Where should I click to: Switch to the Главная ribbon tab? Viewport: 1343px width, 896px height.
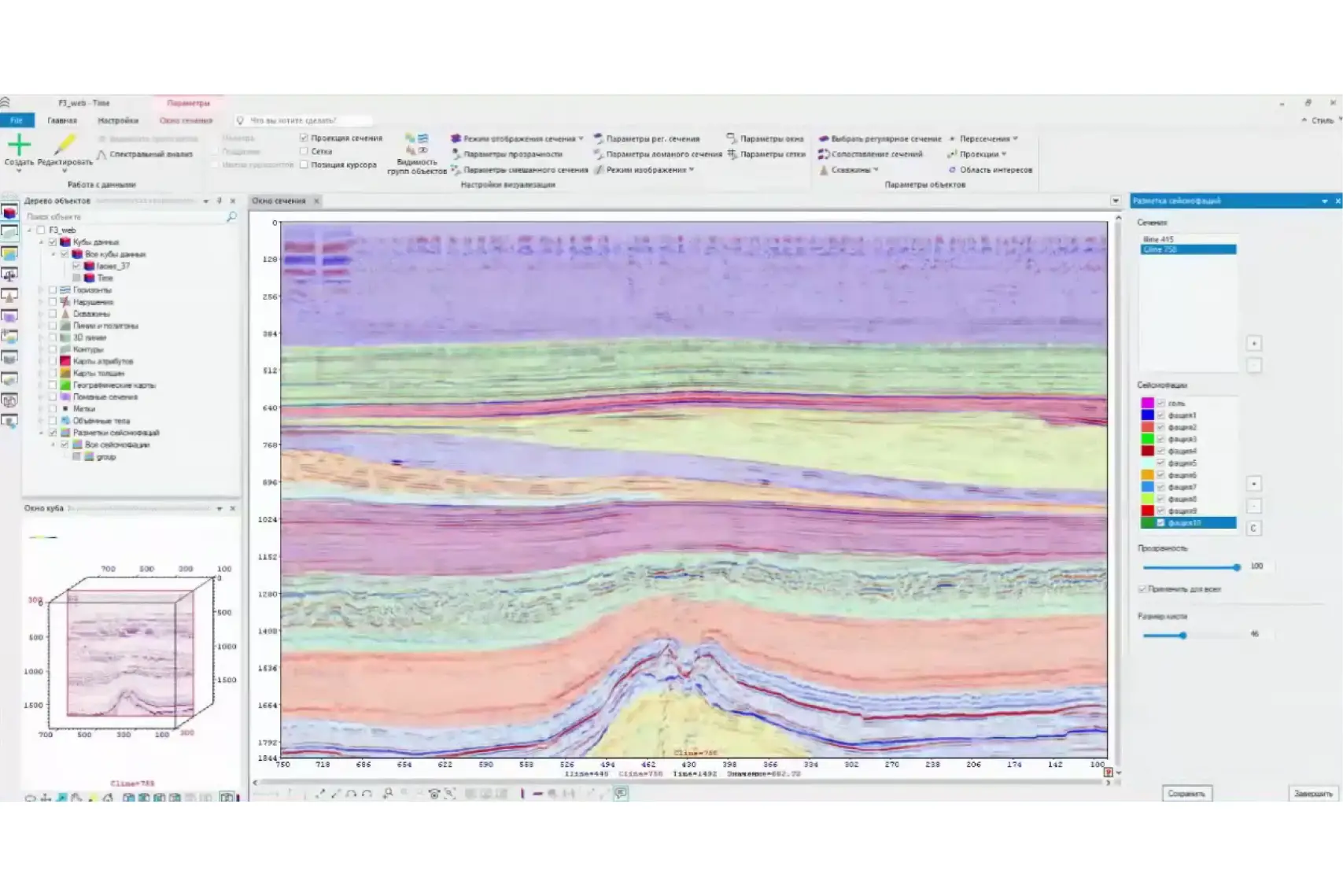62,120
